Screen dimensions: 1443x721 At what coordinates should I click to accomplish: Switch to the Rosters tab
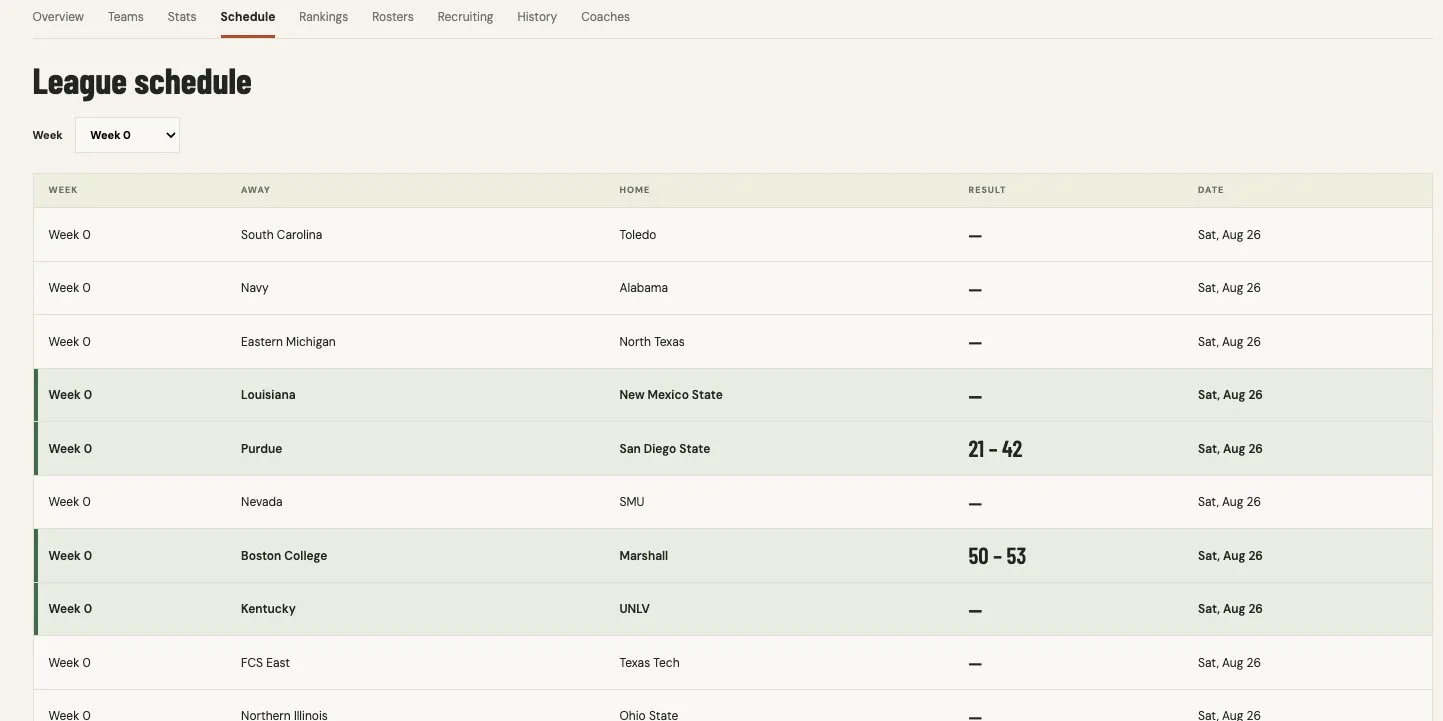coord(392,17)
